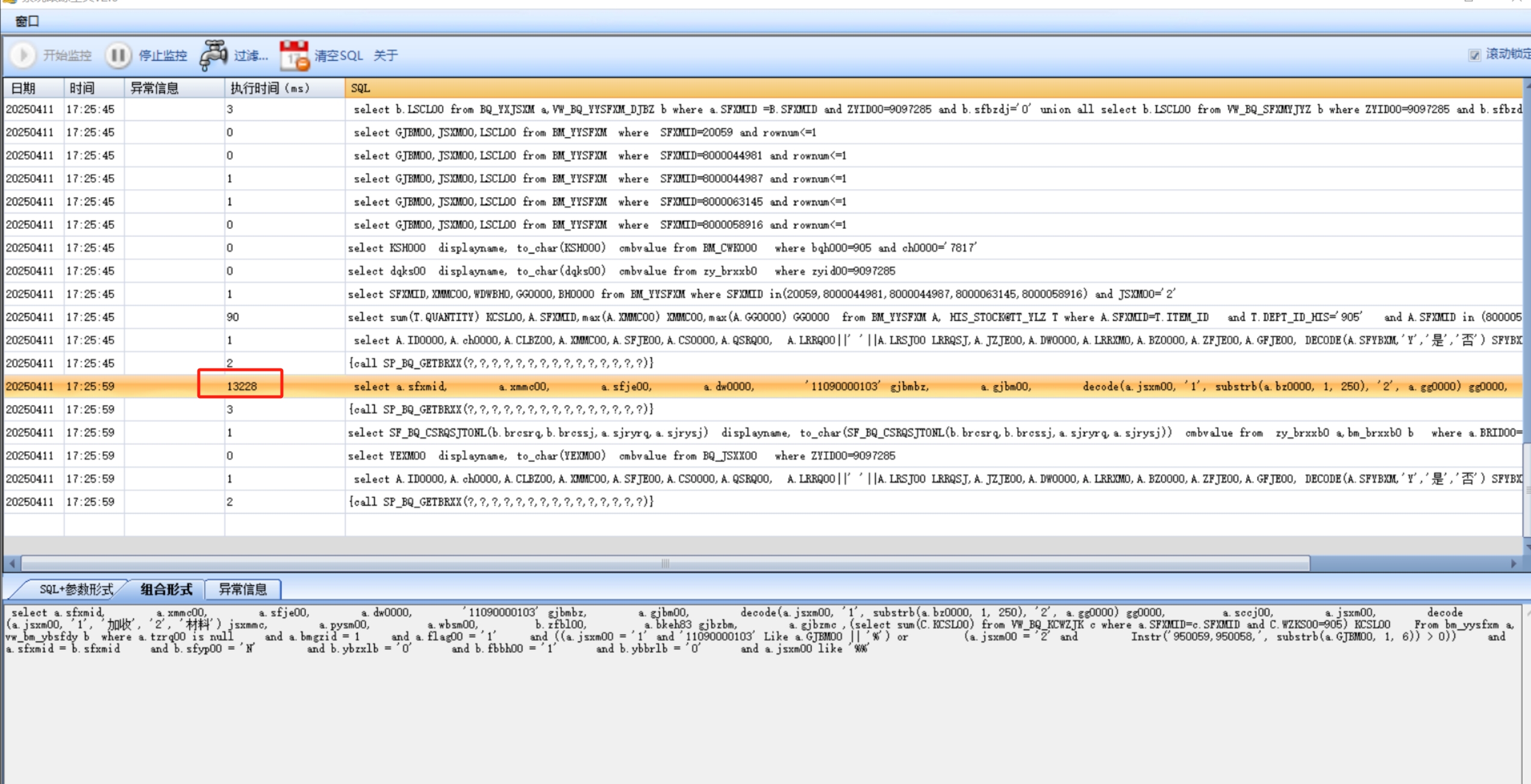This screenshot has width=1531, height=784.
Task: Open the 窗口 menu
Action: pos(27,22)
